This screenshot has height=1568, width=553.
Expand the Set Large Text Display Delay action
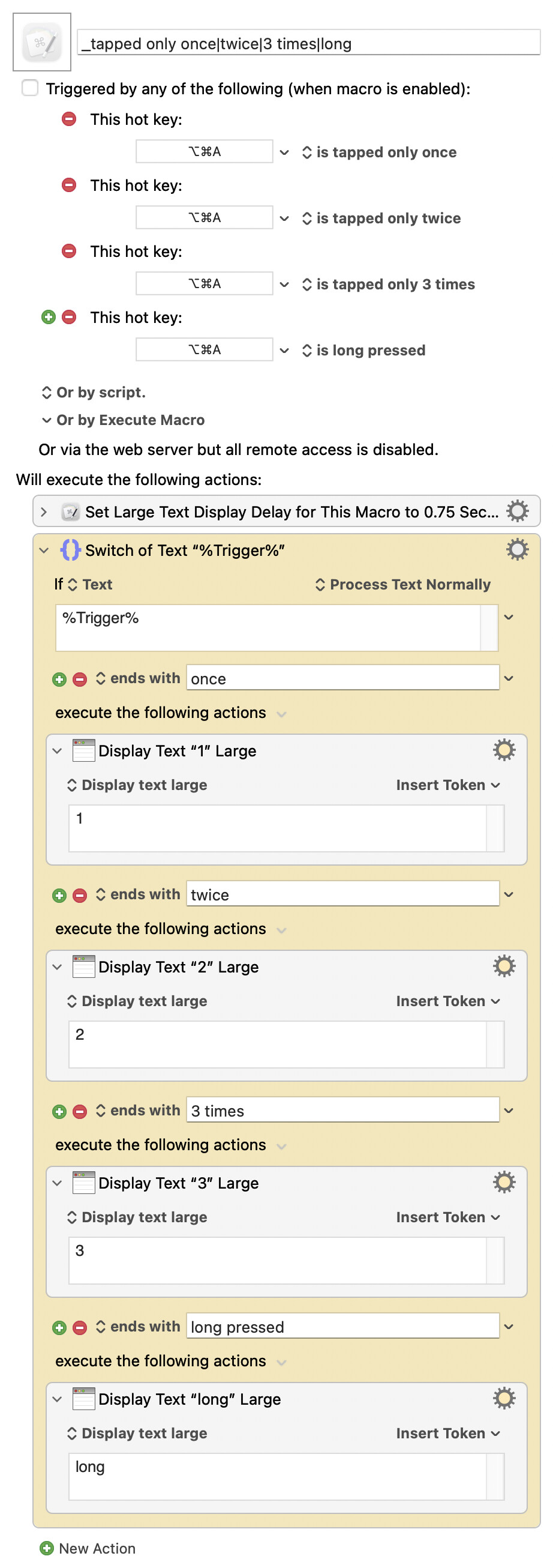pos(44,512)
